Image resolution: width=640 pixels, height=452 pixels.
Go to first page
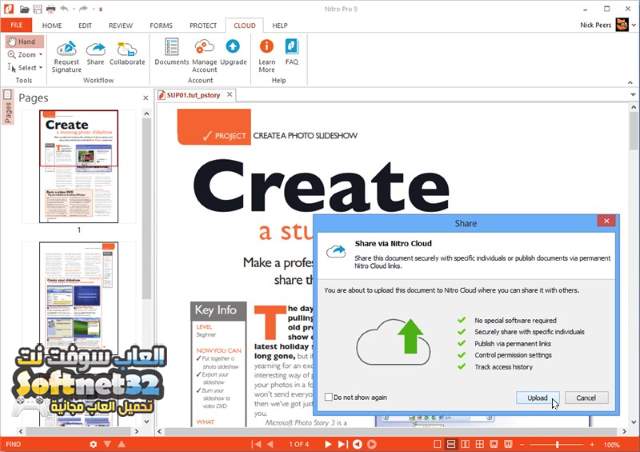pyautogui.click(x=256, y=444)
